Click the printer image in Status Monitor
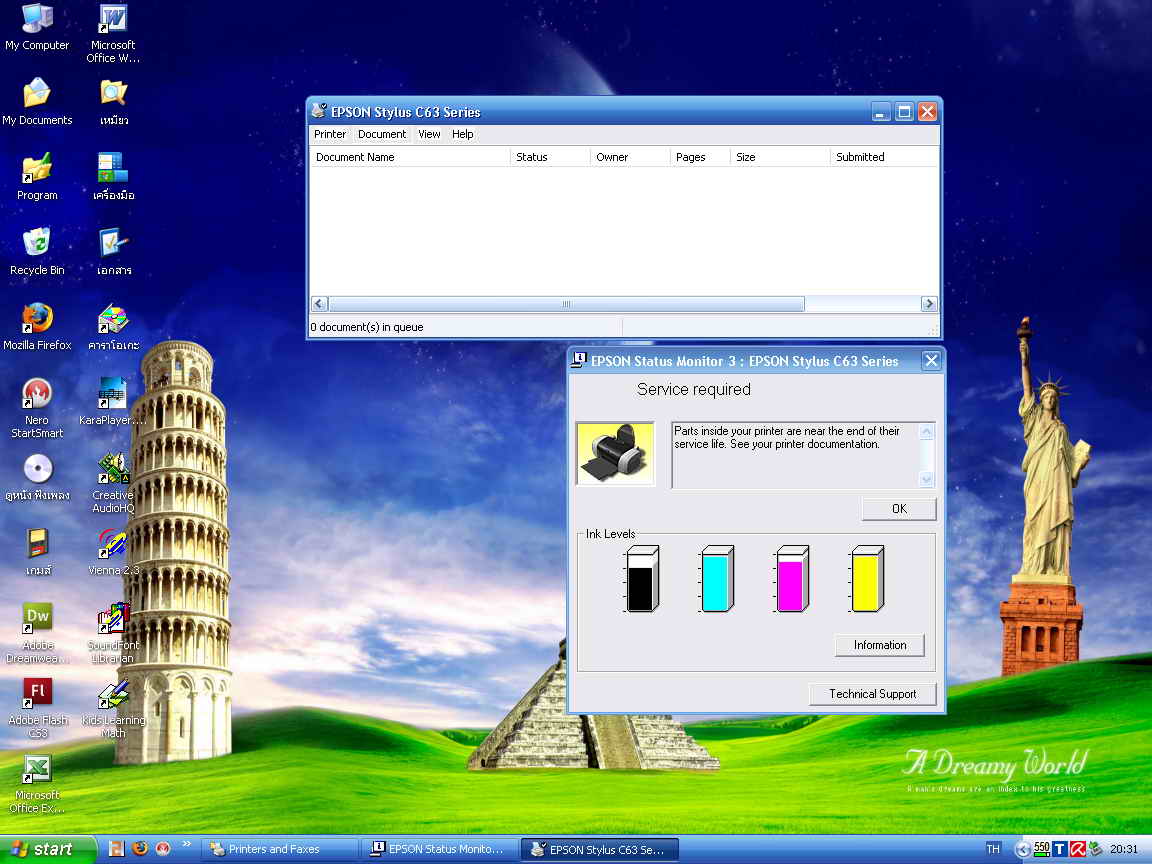The width and height of the screenshot is (1152, 864). [x=615, y=453]
